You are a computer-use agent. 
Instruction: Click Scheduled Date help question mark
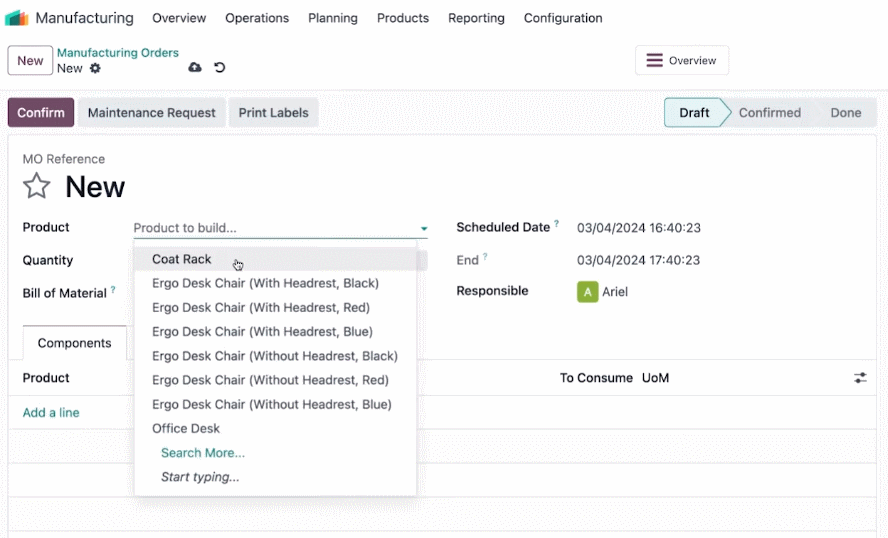click(x=557, y=223)
